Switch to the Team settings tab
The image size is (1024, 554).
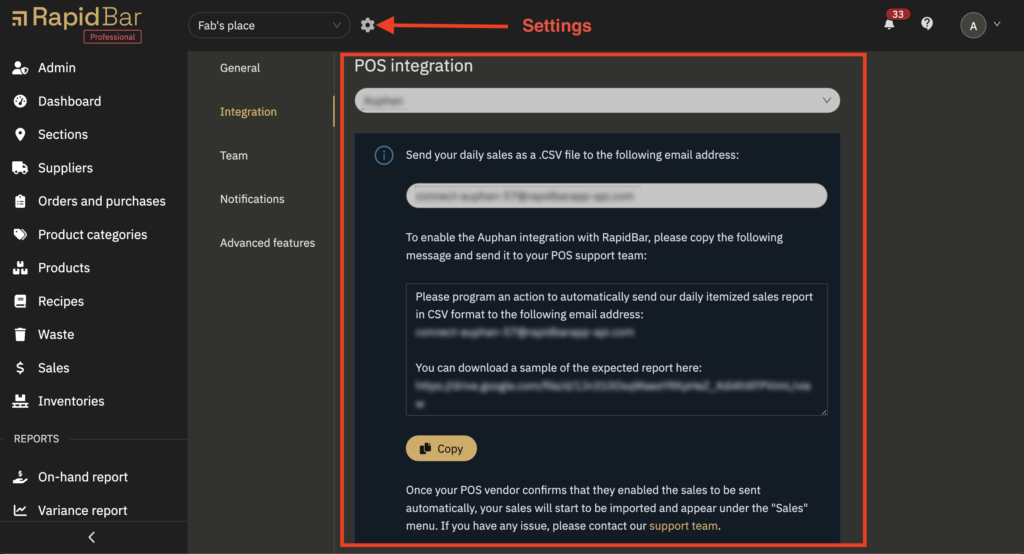point(234,155)
